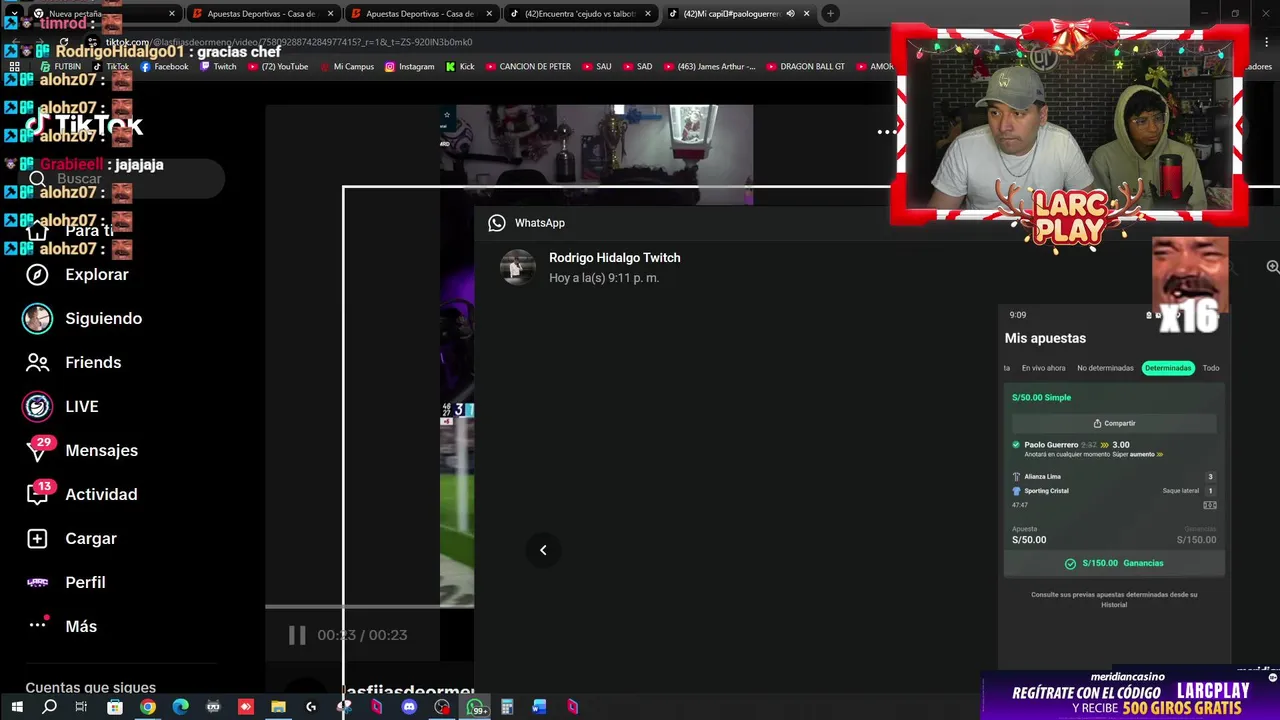The height and width of the screenshot is (720, 1280).
Task: Click the Alianza Lima team row
Action: click(x=1114, y=477)
